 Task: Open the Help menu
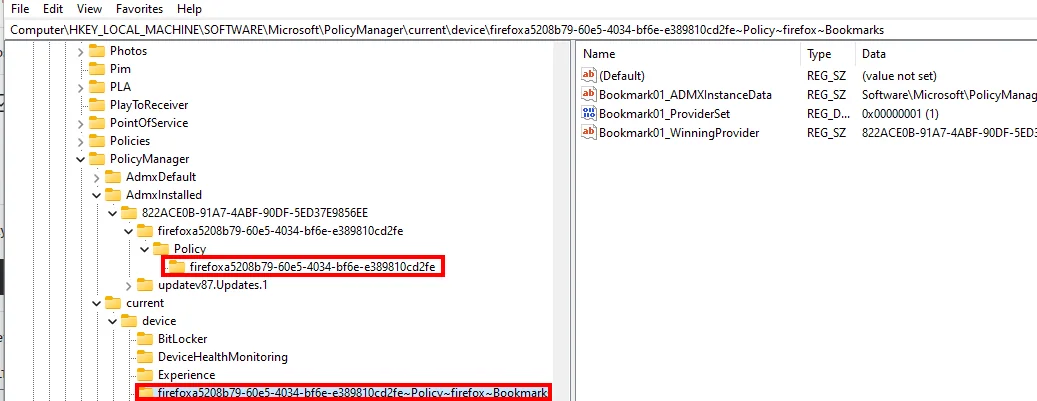point(189,9)
